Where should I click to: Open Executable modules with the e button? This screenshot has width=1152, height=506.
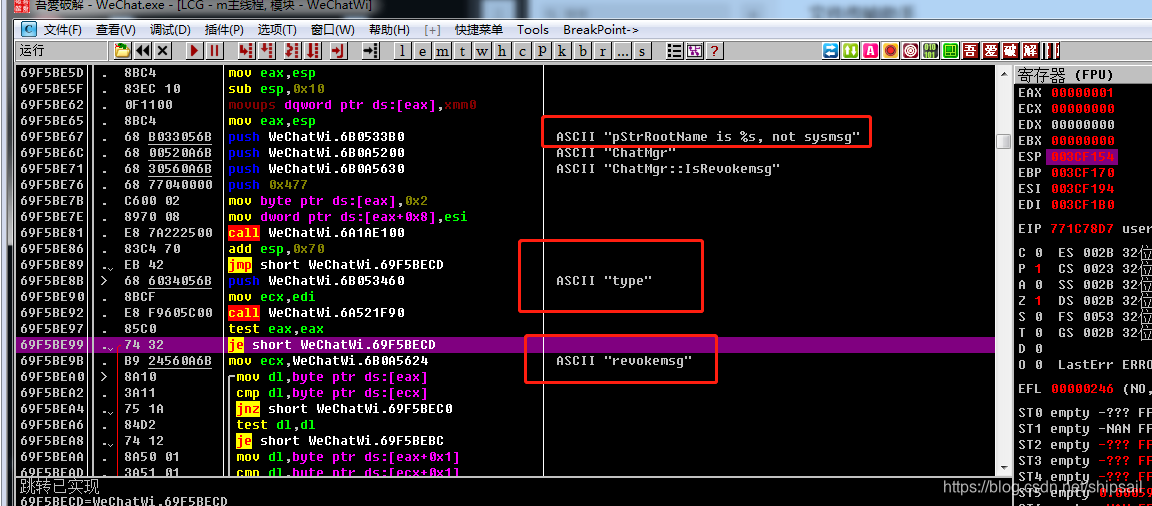(422, 51)
